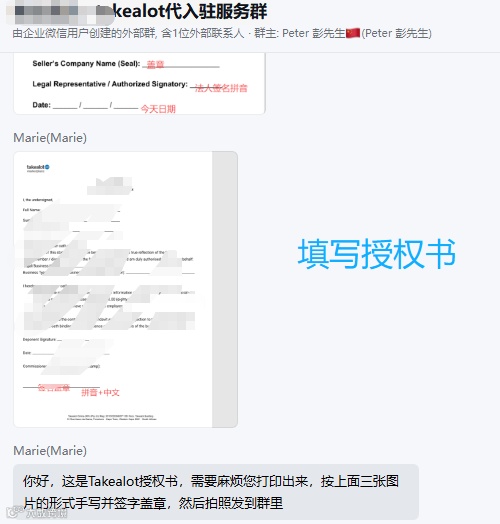This screenshot has width=500, height=524.
Task: Click the red 法人签名拼音 annotation
Action: [221, 88]
